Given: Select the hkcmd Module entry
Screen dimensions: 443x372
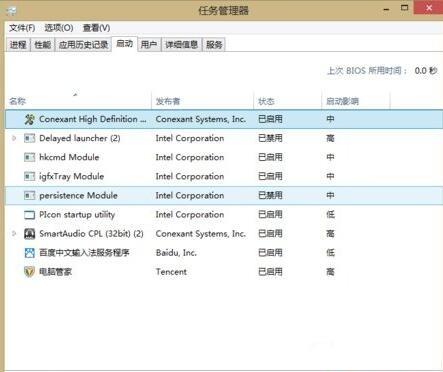Looking at the screenshot, I should [69, 157].
